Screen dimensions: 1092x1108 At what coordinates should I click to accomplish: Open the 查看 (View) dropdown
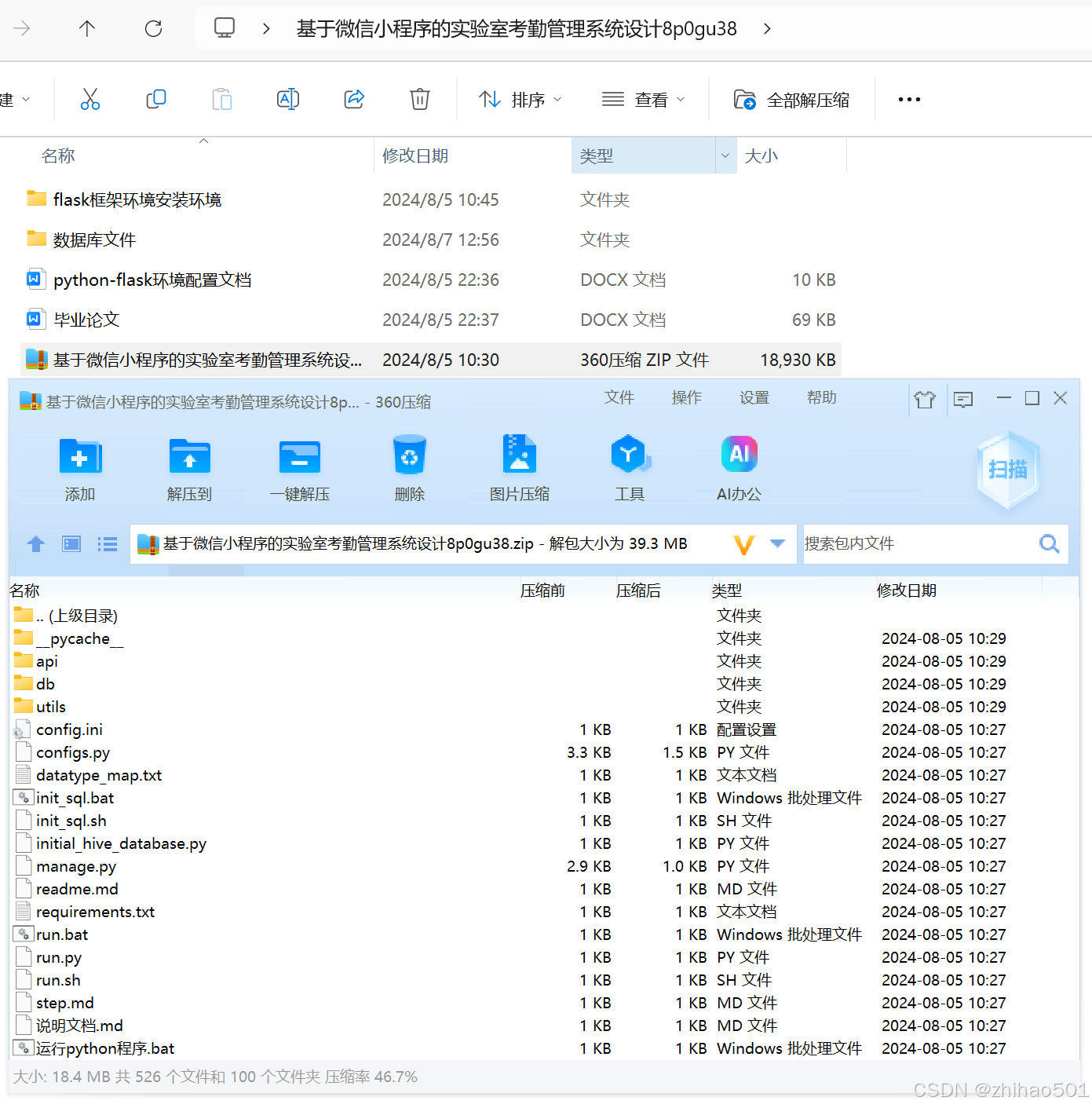click(x=643, y=99)
